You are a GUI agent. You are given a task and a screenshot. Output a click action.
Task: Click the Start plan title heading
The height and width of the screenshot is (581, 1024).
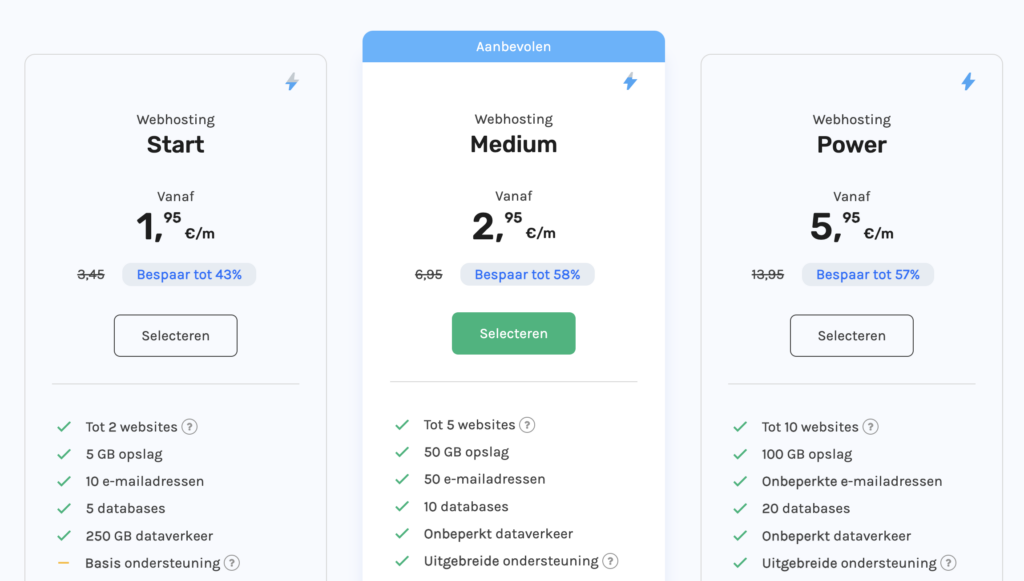click(175, 145)
